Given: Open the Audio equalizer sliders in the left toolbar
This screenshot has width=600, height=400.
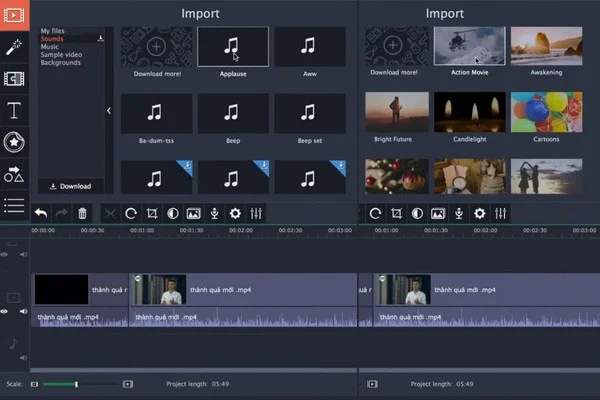Looking at the screenshot, I should 256,213.
